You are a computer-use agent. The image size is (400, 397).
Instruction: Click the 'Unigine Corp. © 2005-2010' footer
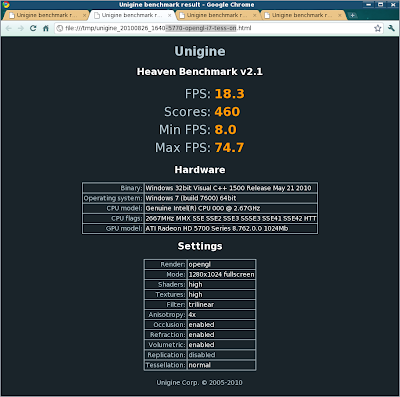[200, 383]
